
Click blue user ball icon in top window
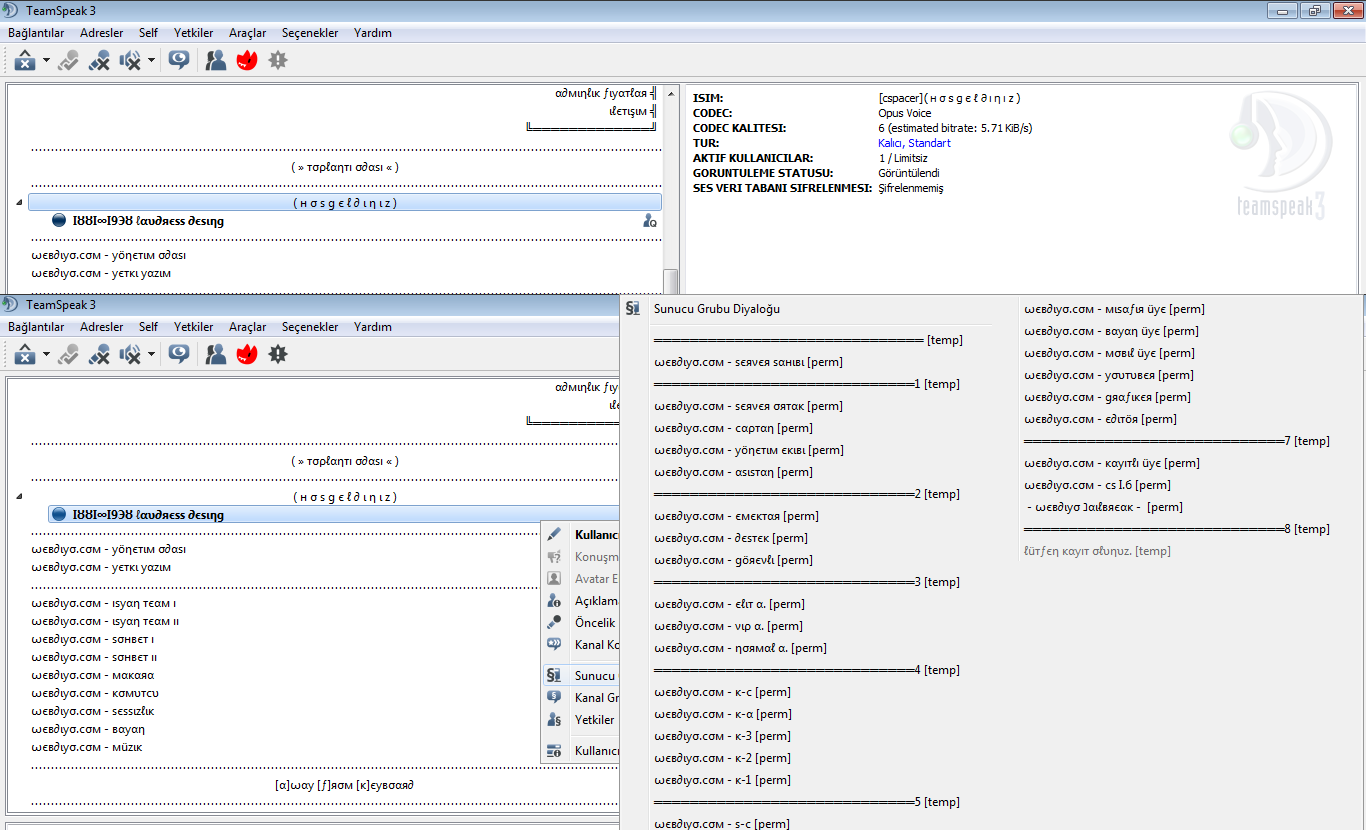[59, 221]
